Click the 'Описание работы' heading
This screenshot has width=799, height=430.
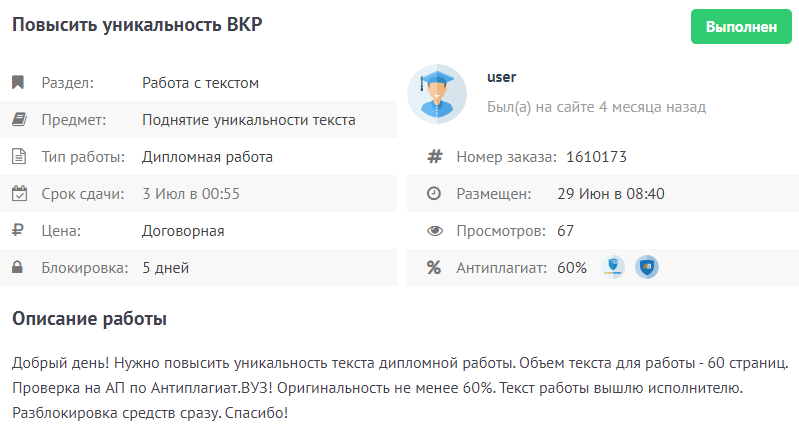89,320
